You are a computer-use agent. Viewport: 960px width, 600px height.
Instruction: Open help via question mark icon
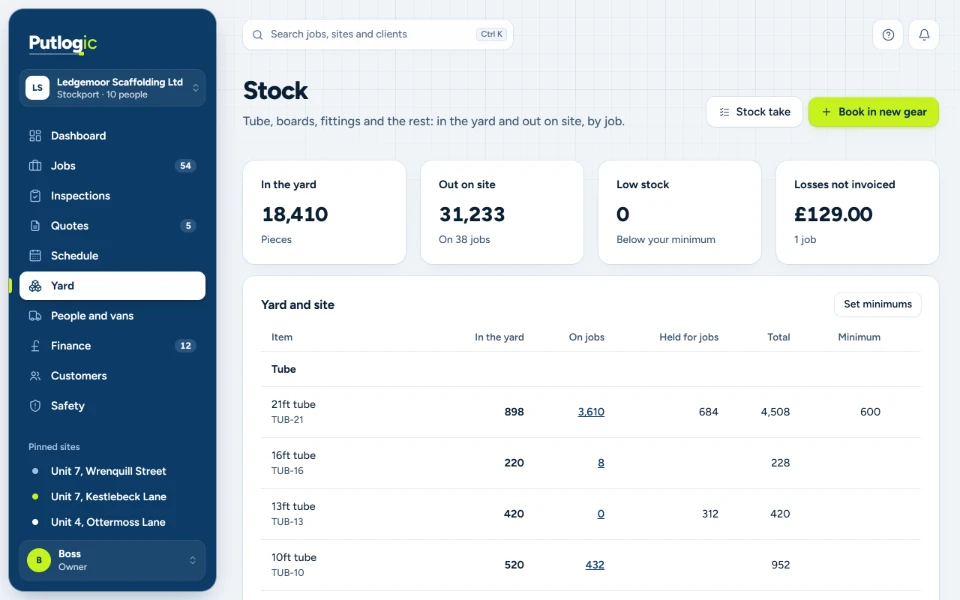pos(888,35)
